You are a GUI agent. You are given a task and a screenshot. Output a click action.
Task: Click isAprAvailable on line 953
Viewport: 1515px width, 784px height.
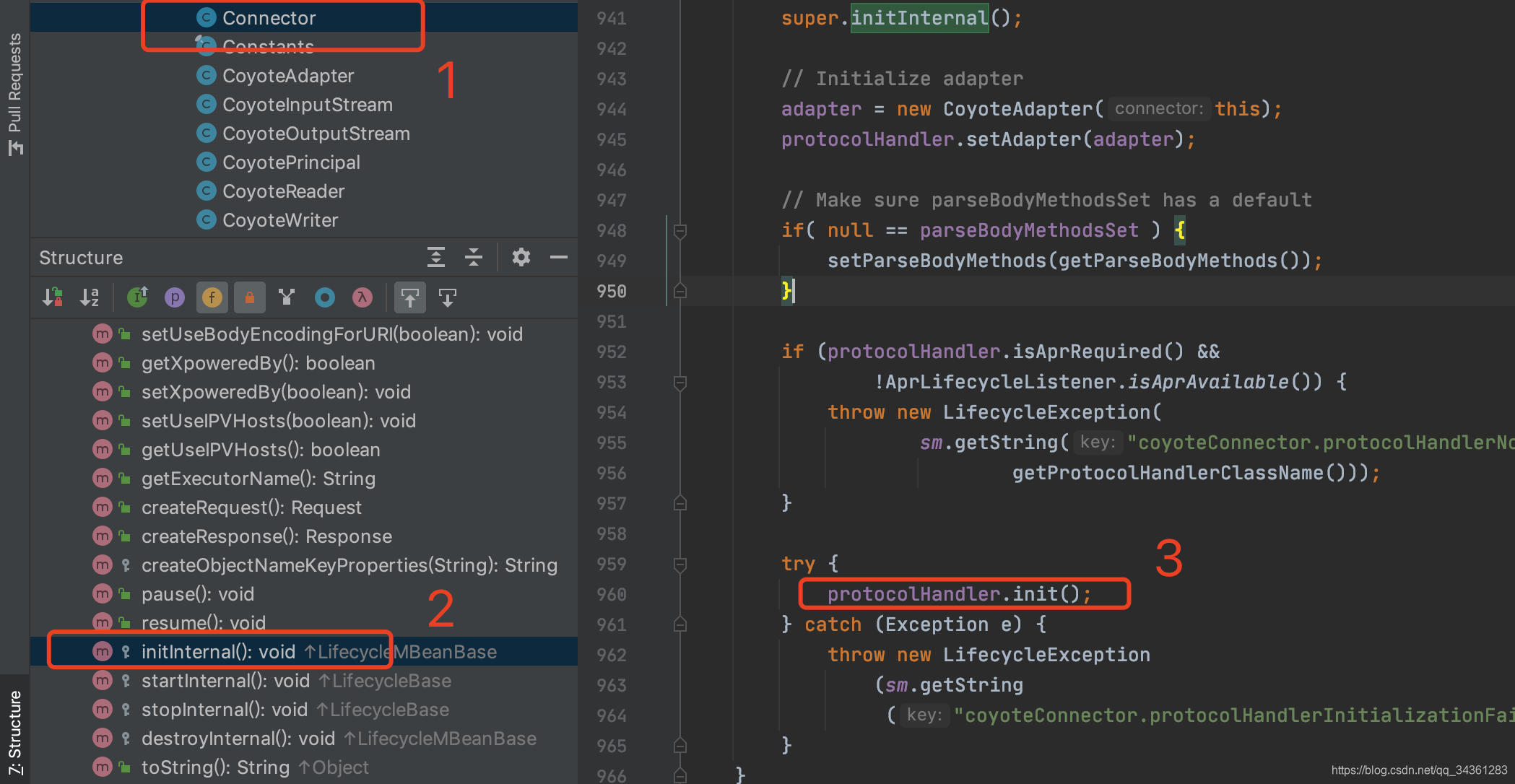pyautogui.click(x=1208, y=382)
